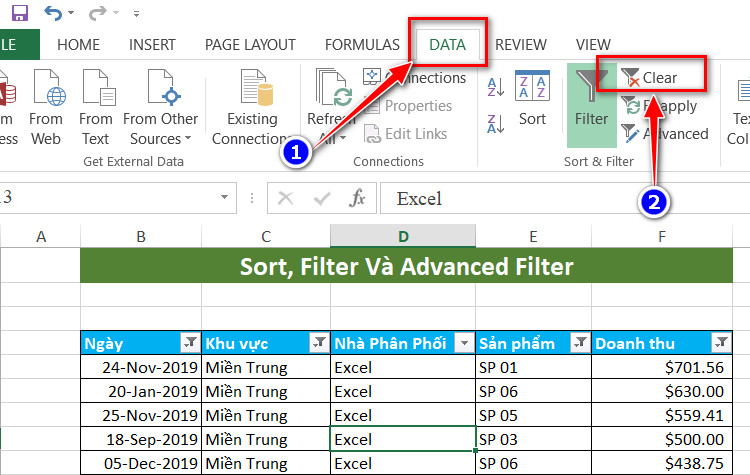Select the 25-Nov-2019 date cell
Viewport: 750px width, 475px height.
[141, 415]
